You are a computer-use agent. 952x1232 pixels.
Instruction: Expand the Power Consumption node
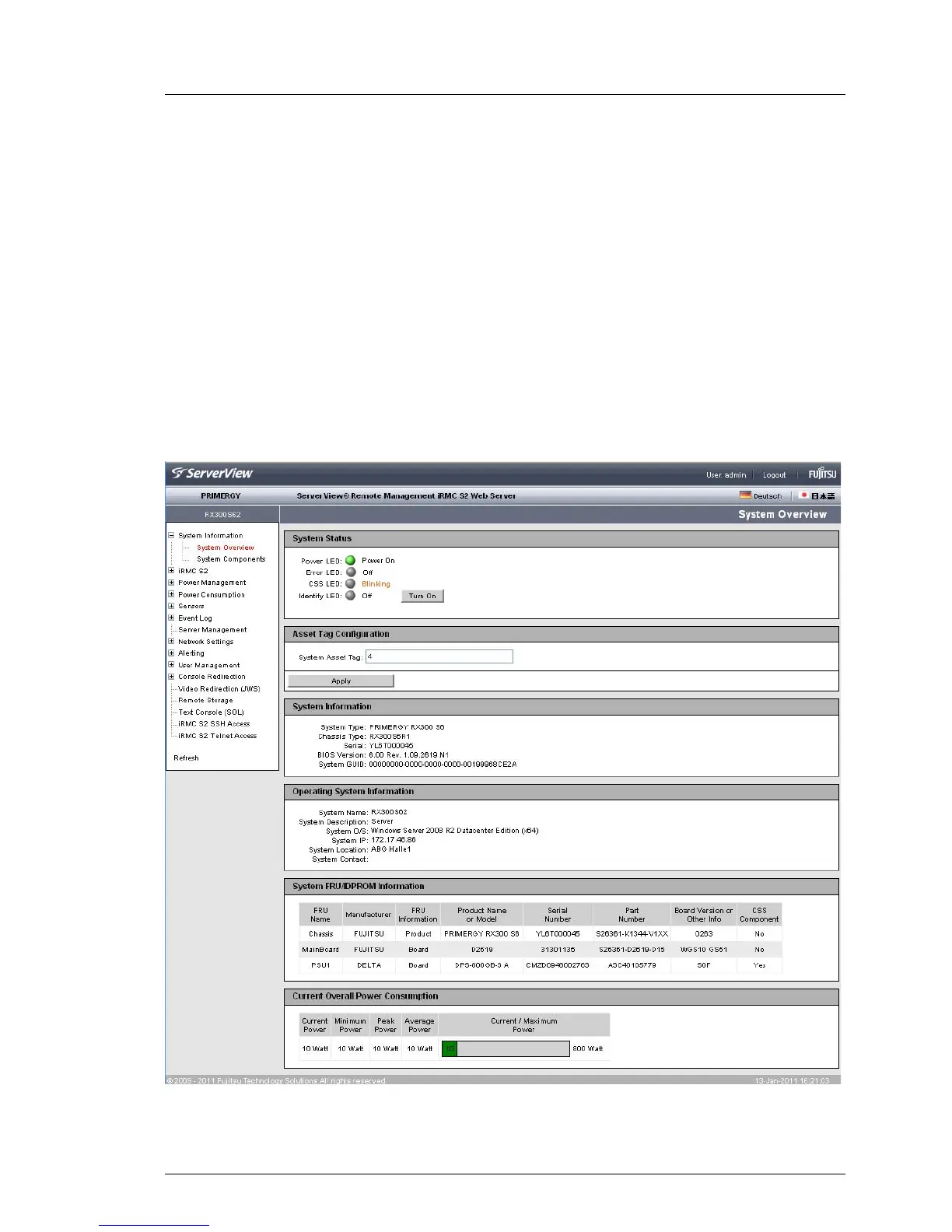click(172, 594)
